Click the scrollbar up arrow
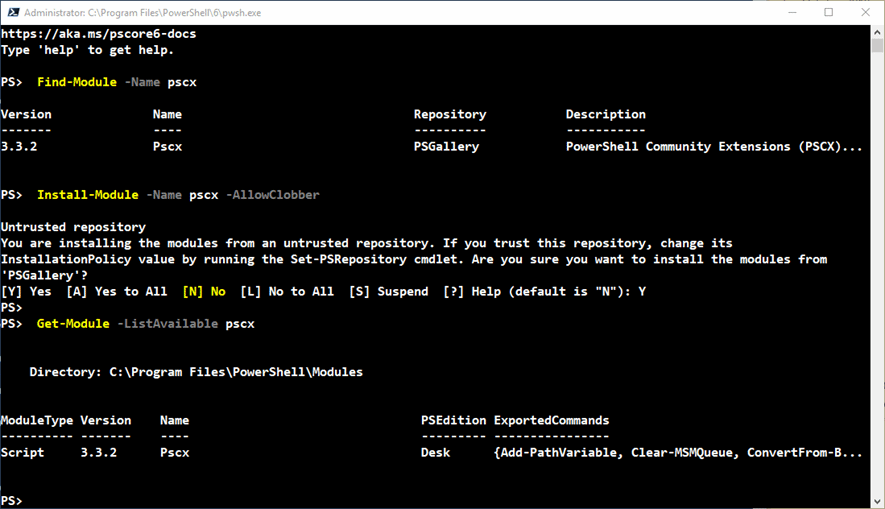This screenshot has height=509, width=885. coord(877,32)
